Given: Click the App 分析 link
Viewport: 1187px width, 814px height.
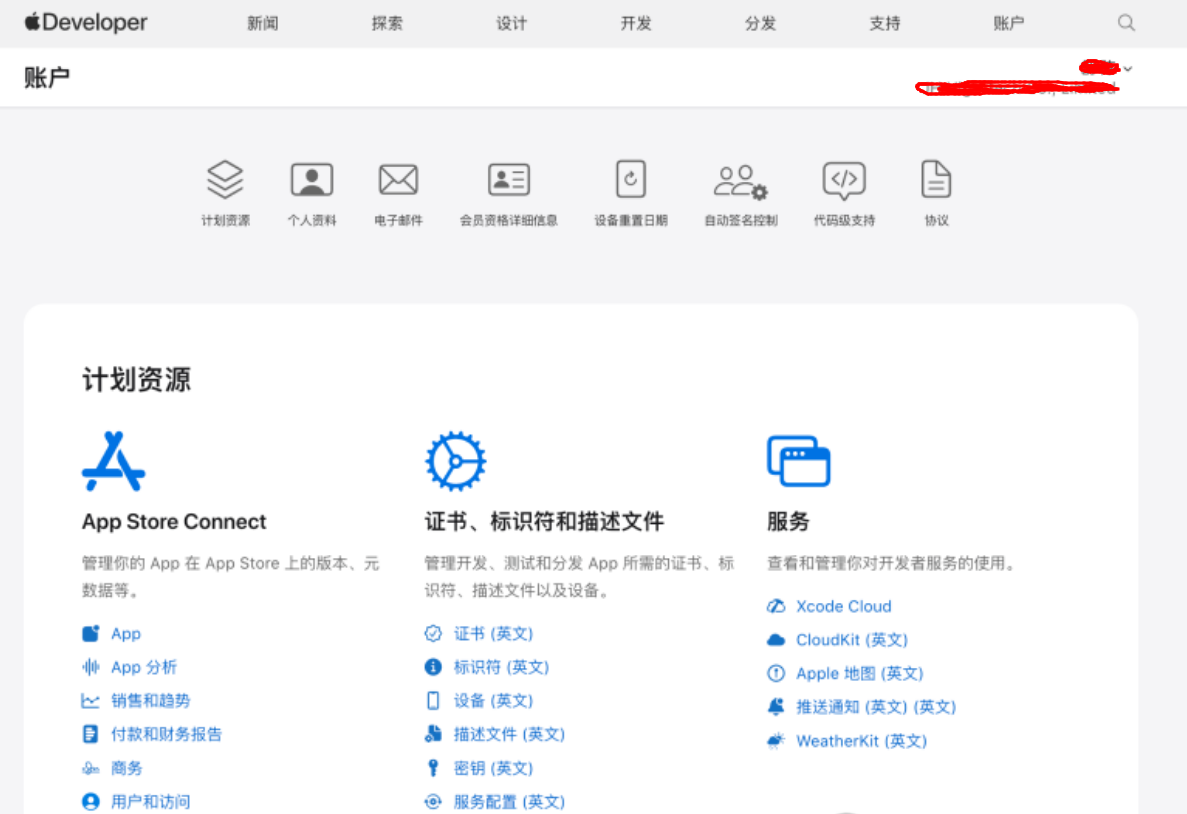Looking at the screenshot, I should pos(143,667).
